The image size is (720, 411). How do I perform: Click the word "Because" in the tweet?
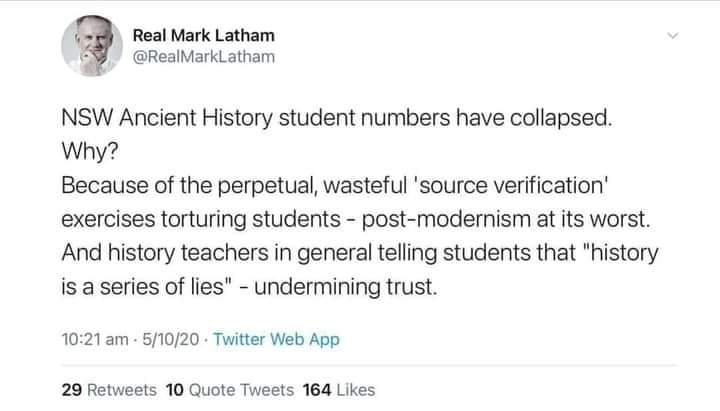[105, 185]
